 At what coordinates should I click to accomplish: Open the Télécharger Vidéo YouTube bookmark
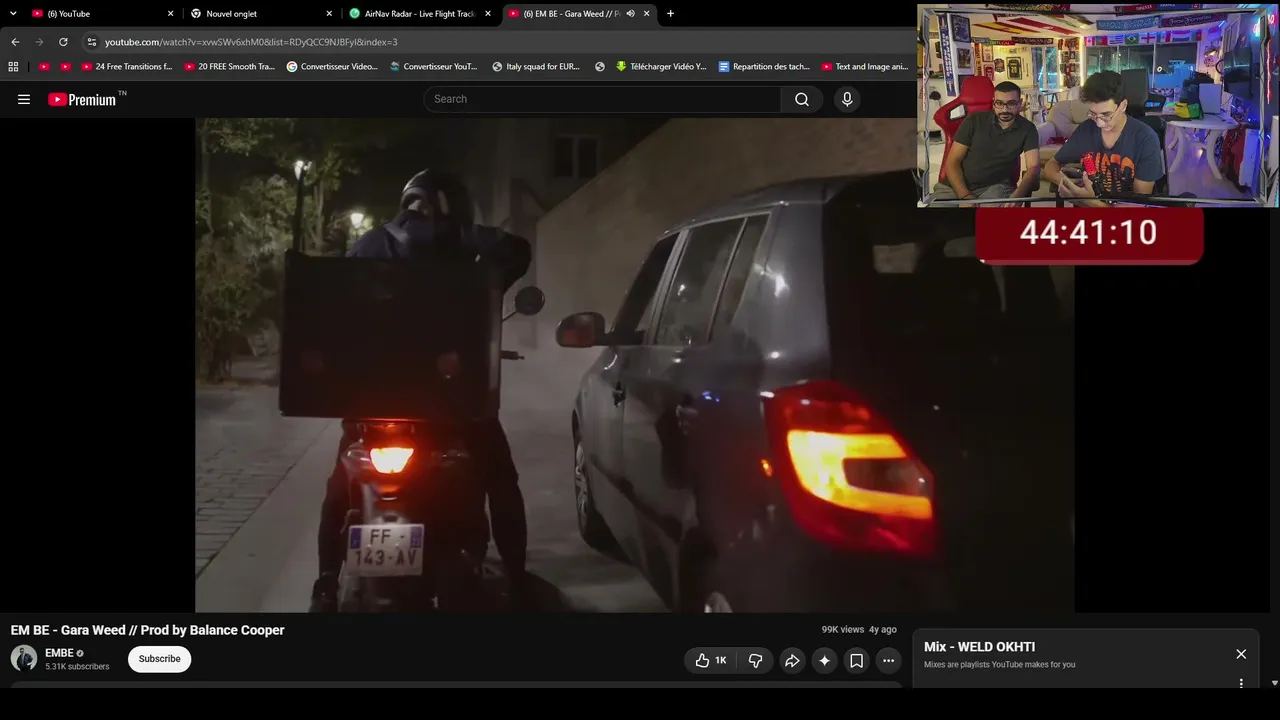[x=661, y=67]
